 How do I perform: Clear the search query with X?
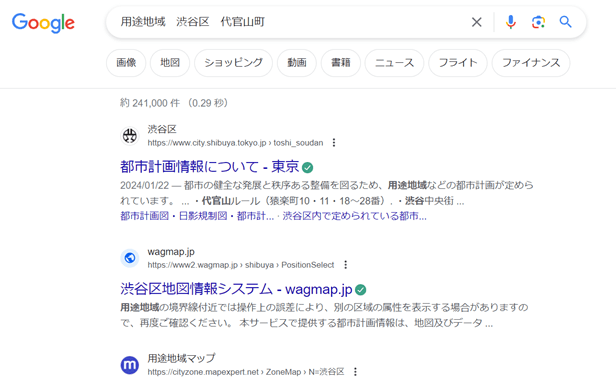tap(477, 22)
